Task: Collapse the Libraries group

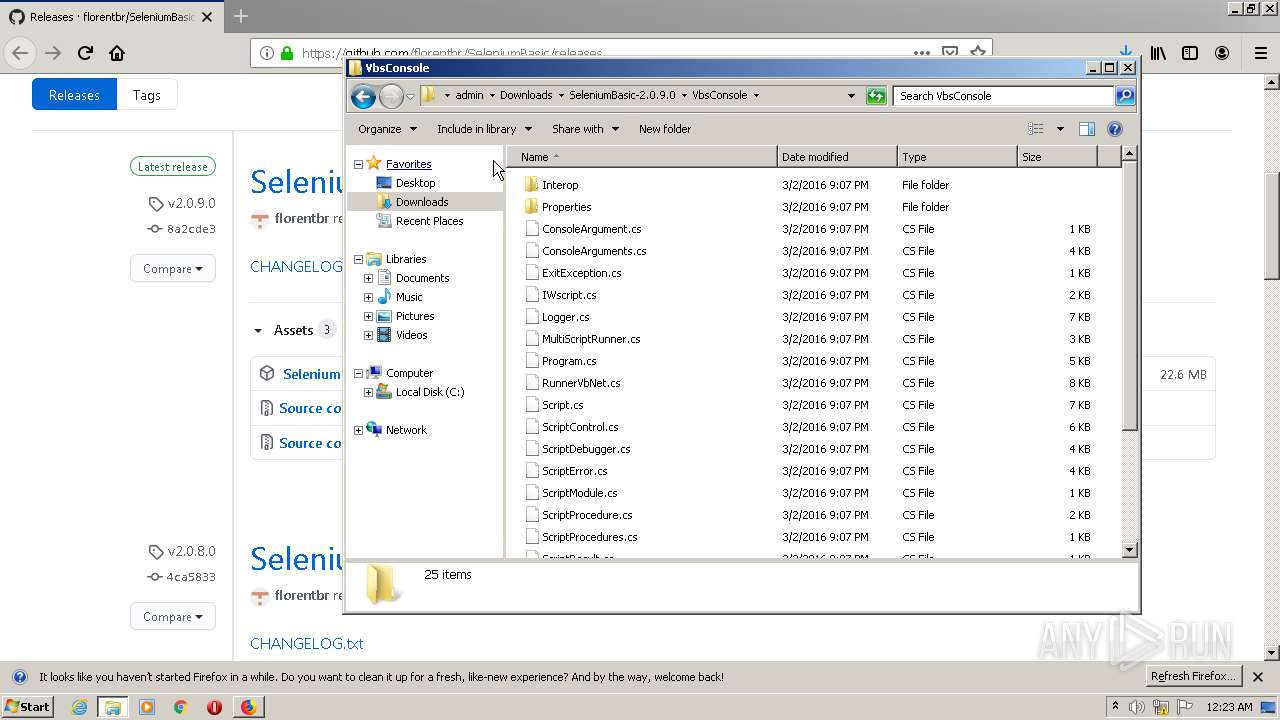Action: (x=358, y=259)
